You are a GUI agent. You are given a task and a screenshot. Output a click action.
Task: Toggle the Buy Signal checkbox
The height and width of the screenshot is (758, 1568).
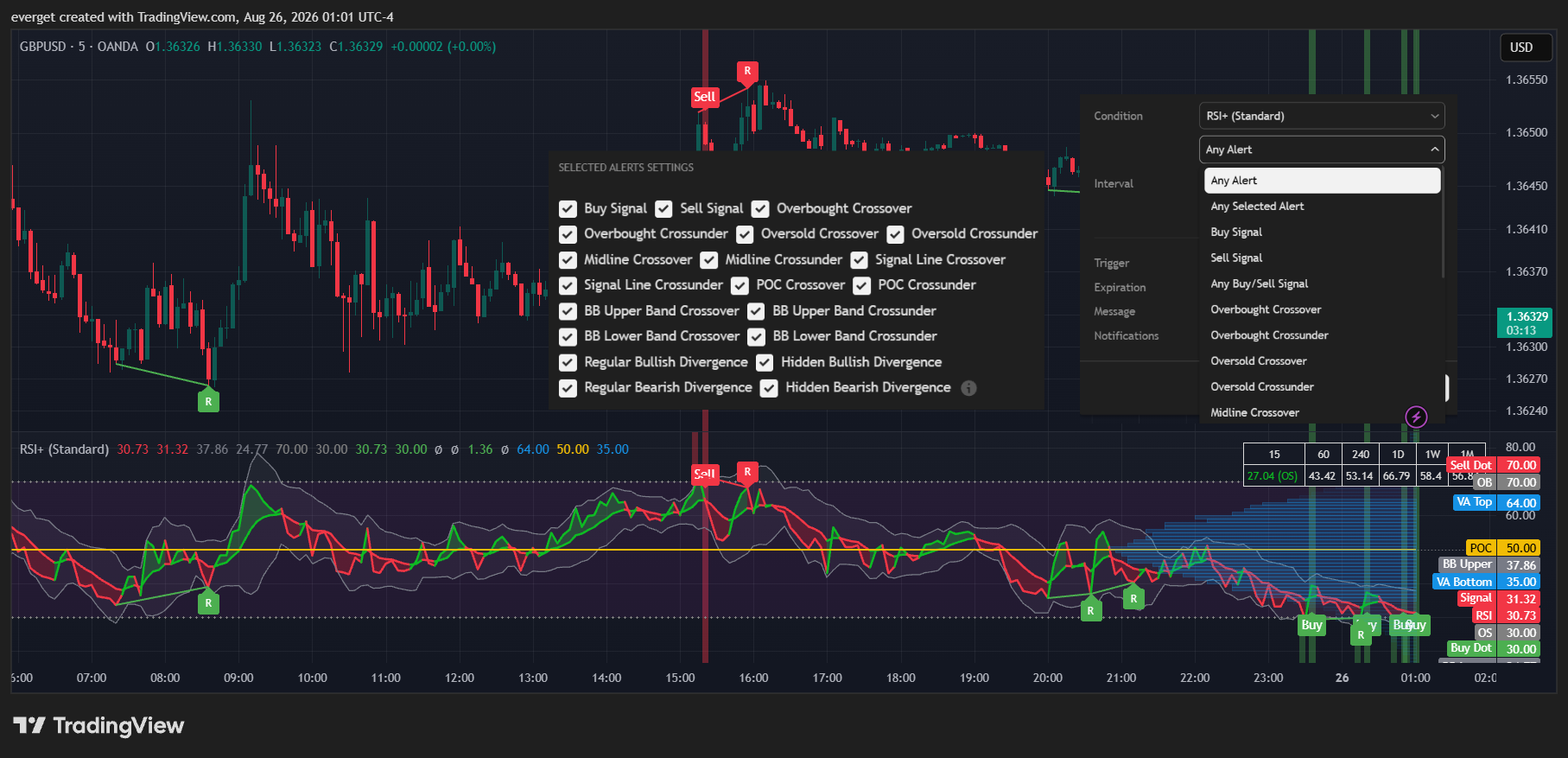pos(568,208)
